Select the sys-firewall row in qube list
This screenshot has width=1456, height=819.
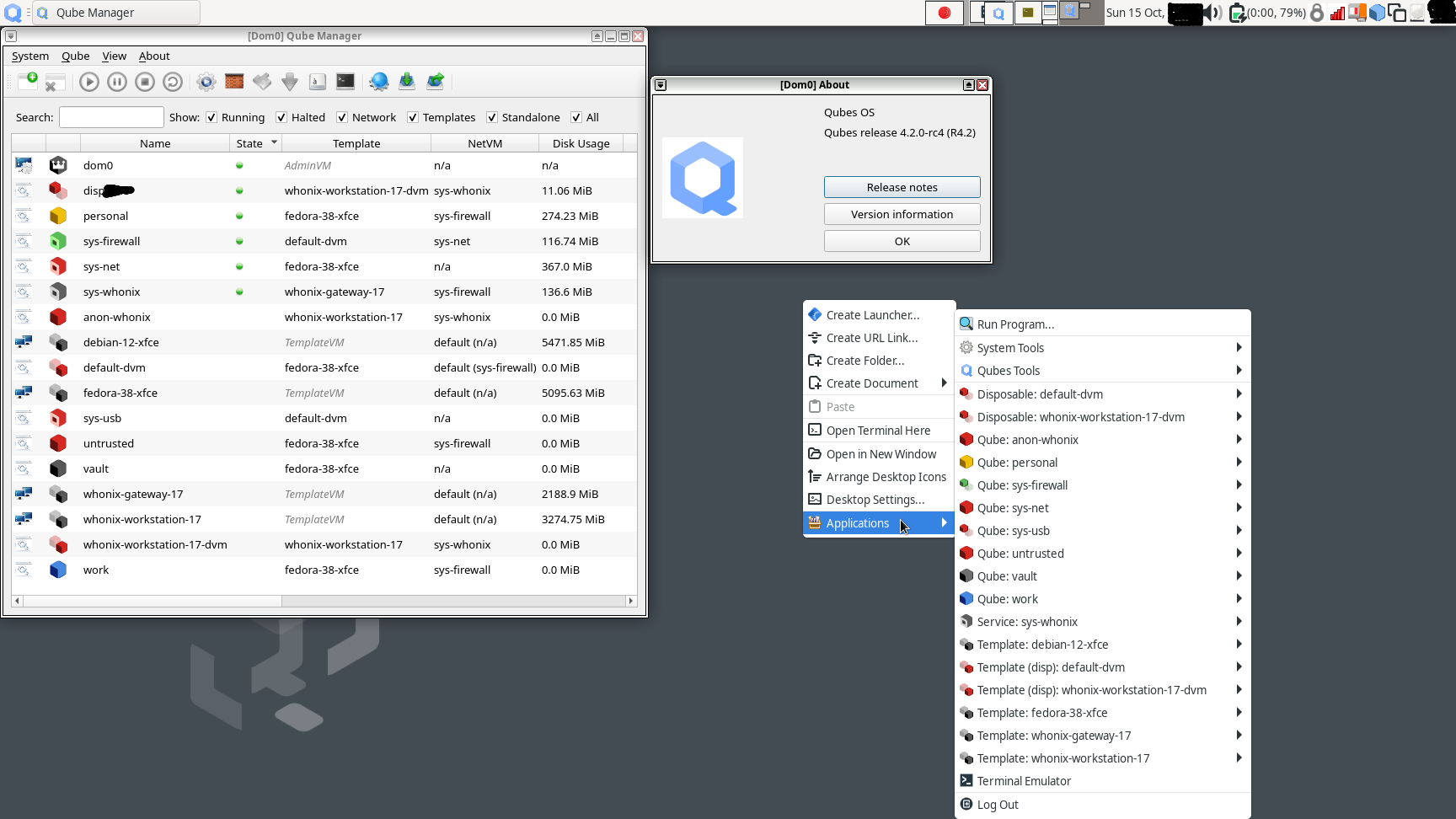pyautogui.click(x=324, y=241)
